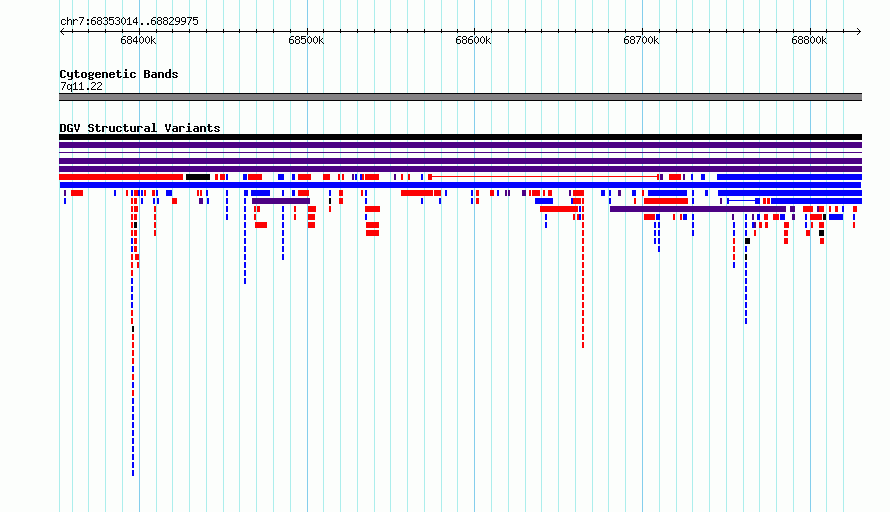Screen dimensions: 890x512
Task: Click the 68400k ruler label
Action: [x=138, y=40]
